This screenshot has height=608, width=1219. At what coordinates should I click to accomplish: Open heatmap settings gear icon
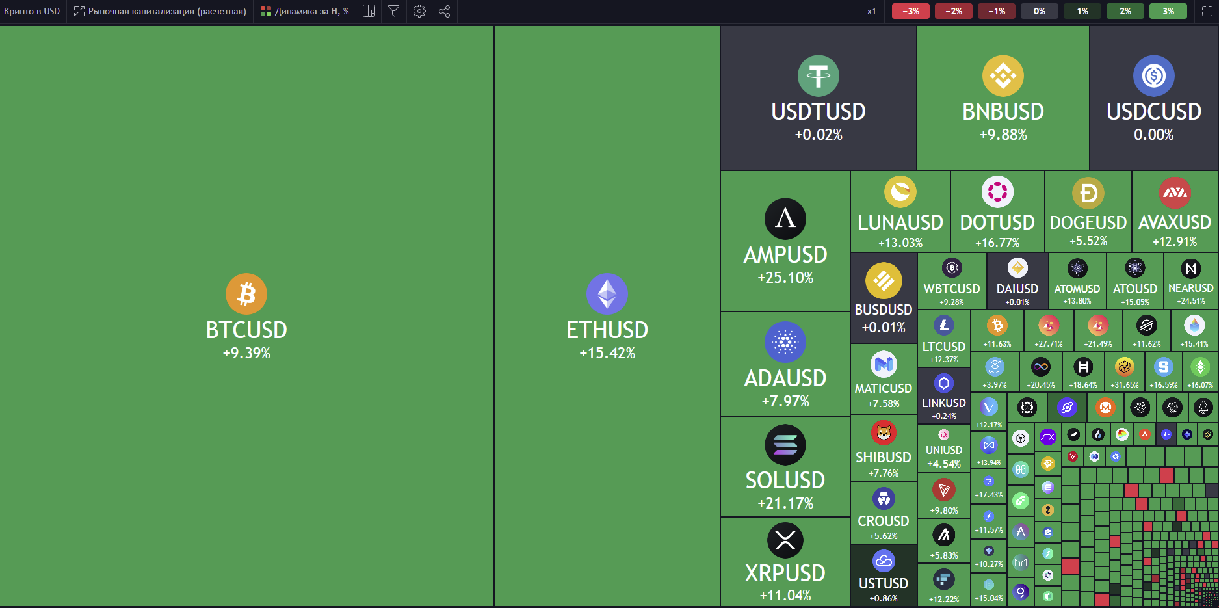tap(420, 11)
